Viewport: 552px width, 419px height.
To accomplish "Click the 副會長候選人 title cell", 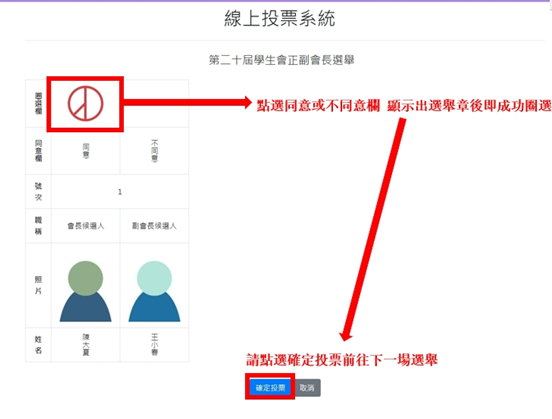I will coord(154,226).
